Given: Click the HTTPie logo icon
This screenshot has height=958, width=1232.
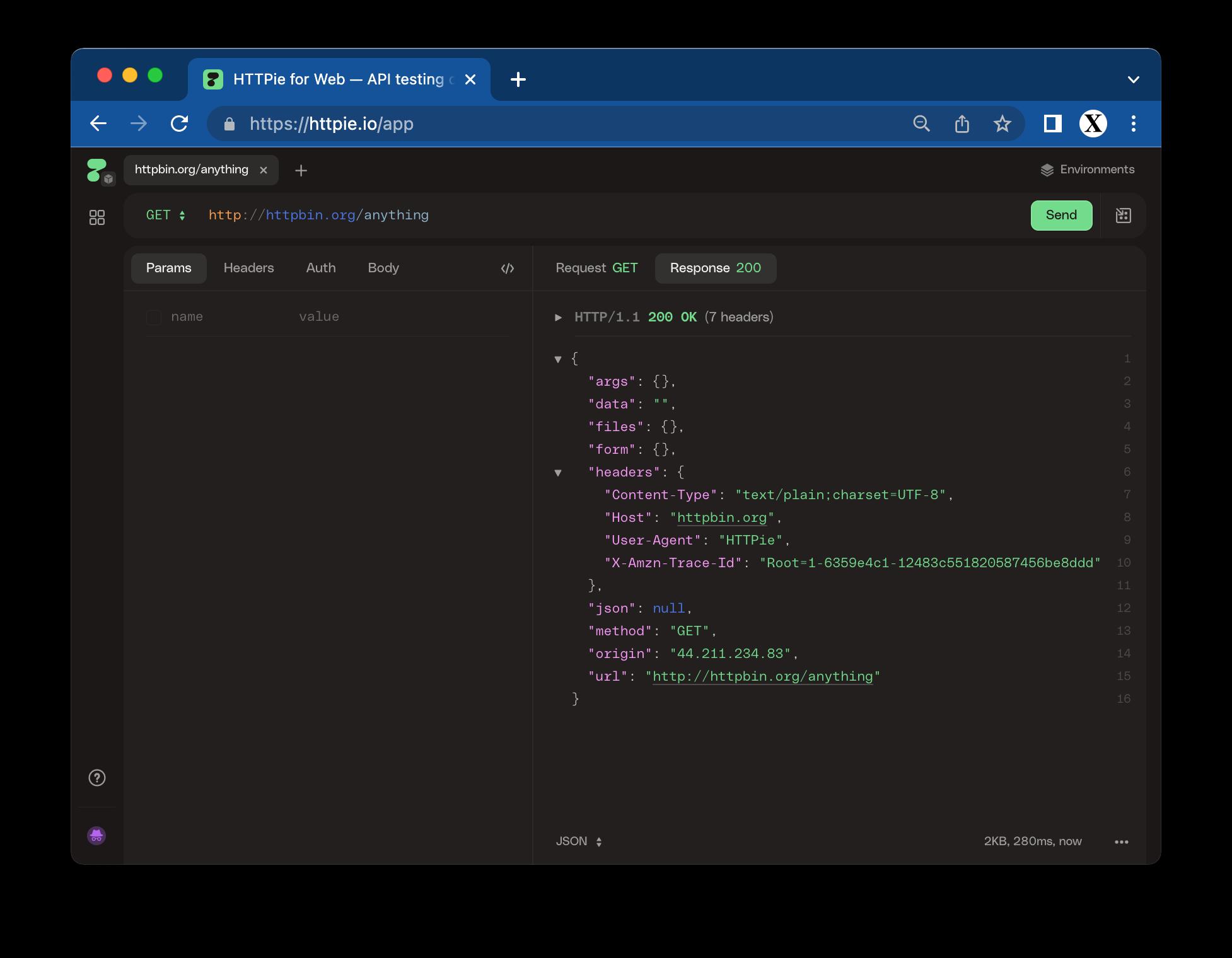Looking at the screenshot, I should pyautogui.click(x=96, y=170).
